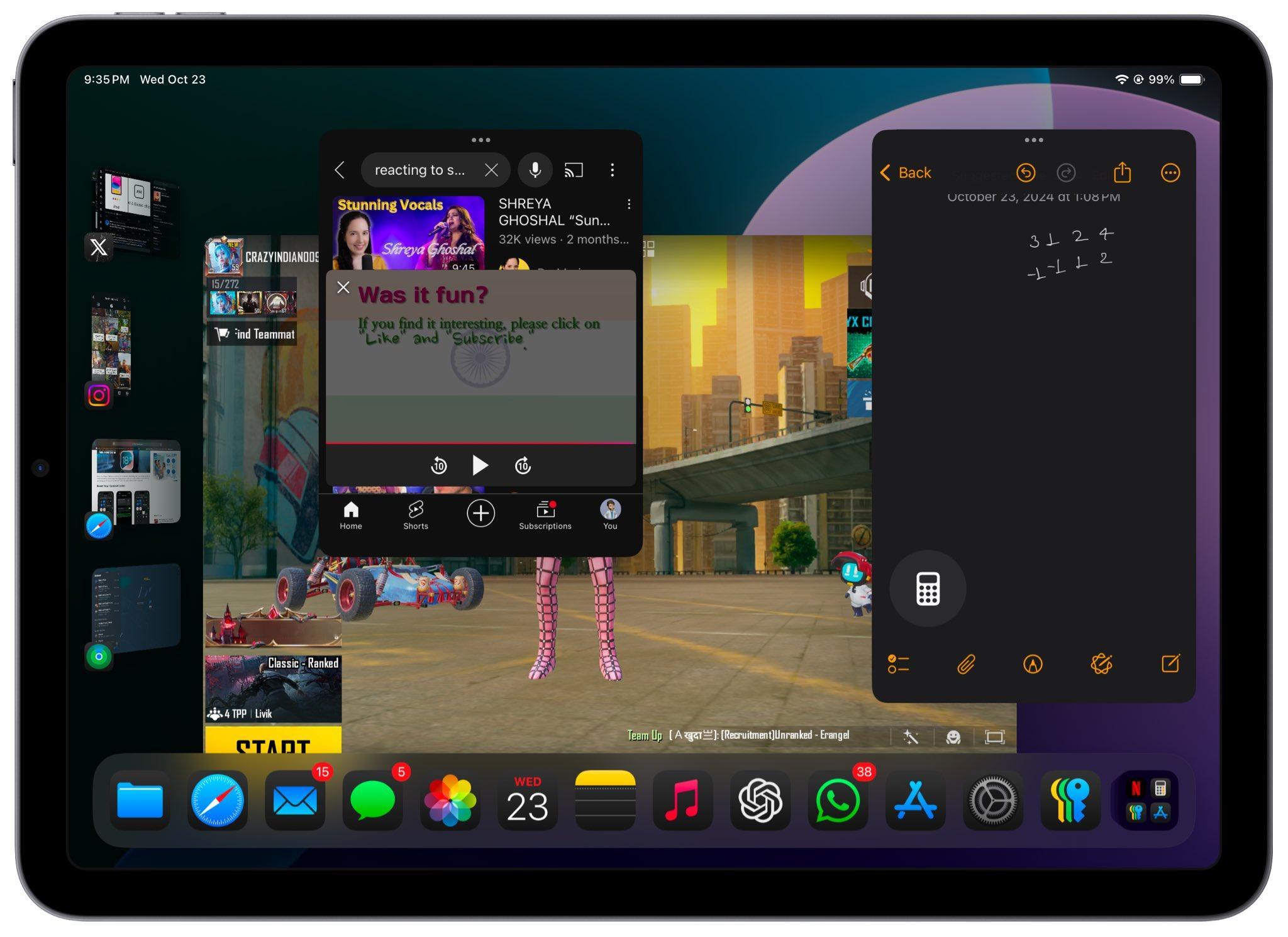Select the YouTube search field
This screenshot has height=937, width=1288.
tap(435, 170)
